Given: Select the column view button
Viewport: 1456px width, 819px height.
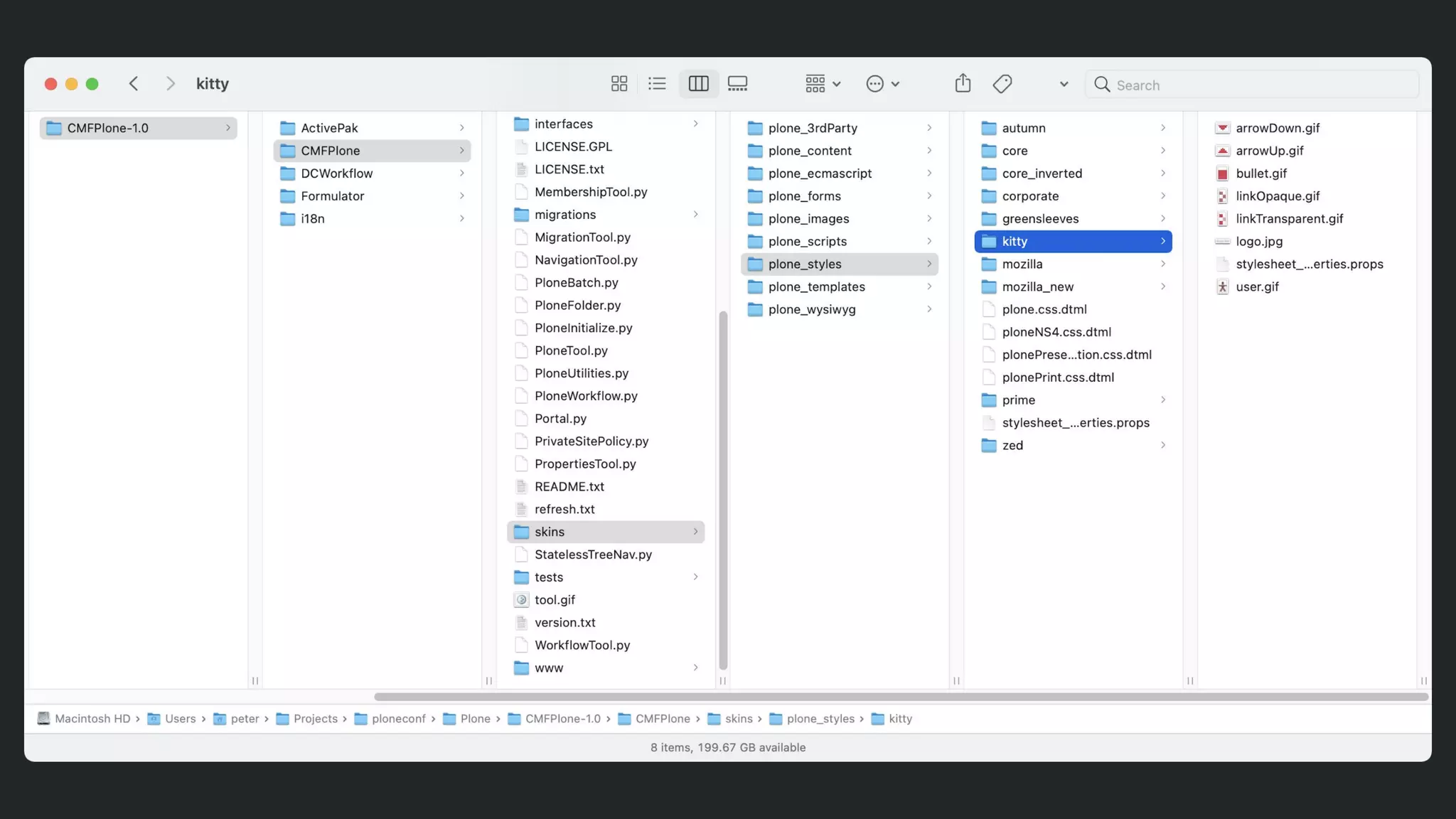Looking at the screenshot, I should pyautogui.click(x=698, y=84).
